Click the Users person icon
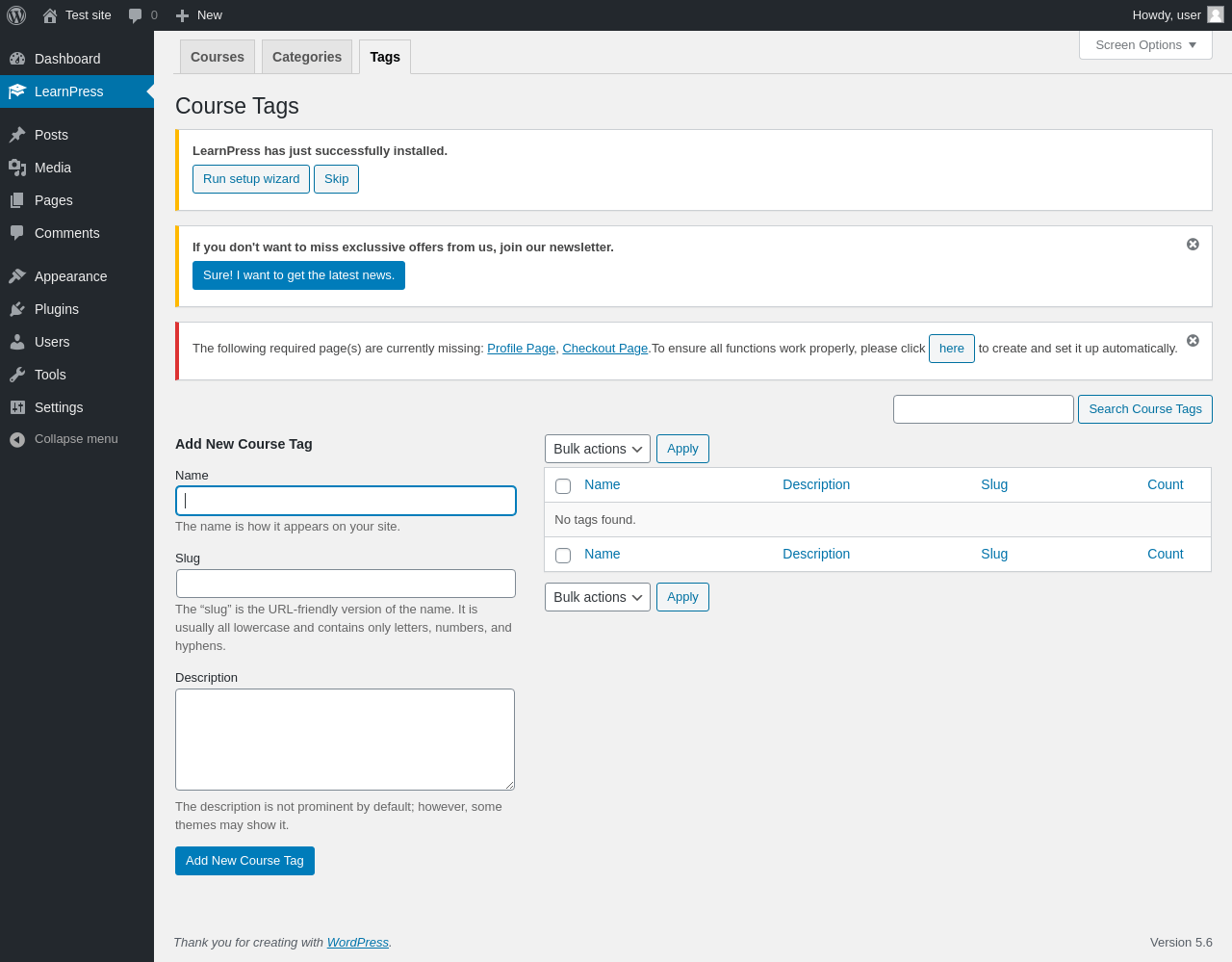 (17, 342)
